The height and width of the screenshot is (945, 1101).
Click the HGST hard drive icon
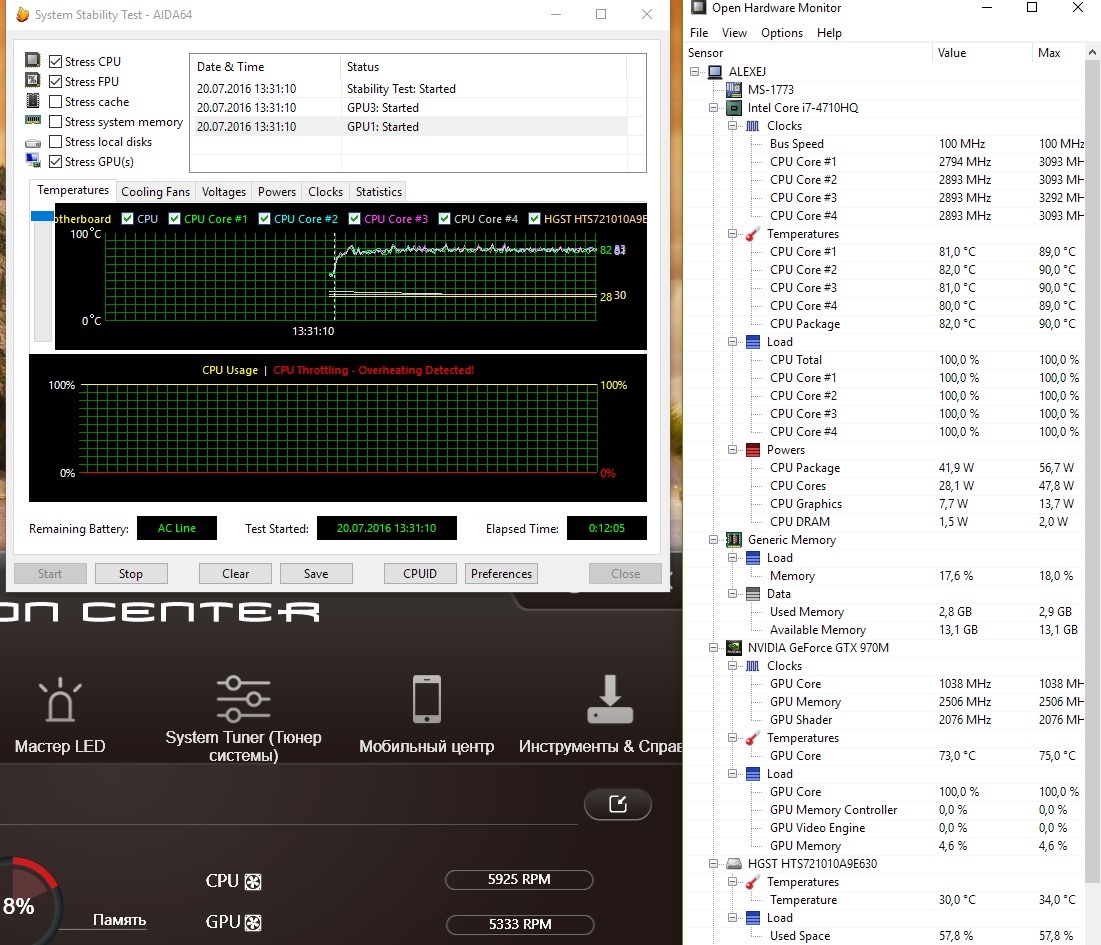coord(734,864)
